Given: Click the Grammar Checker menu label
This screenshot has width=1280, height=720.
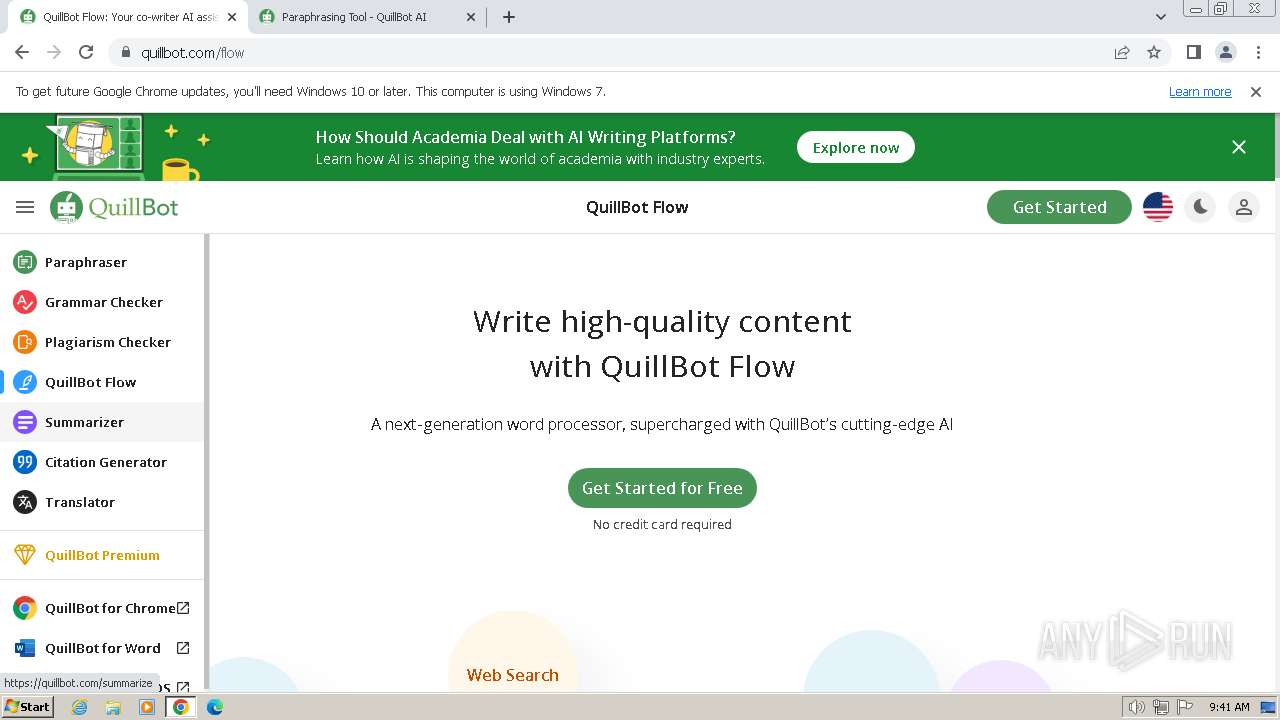Looking at the screenshot, I should [104, 302].
